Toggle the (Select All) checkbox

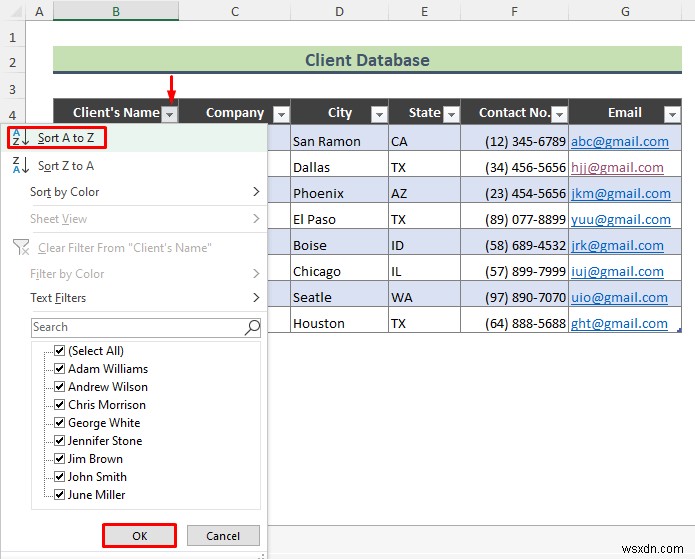(59, 351)
